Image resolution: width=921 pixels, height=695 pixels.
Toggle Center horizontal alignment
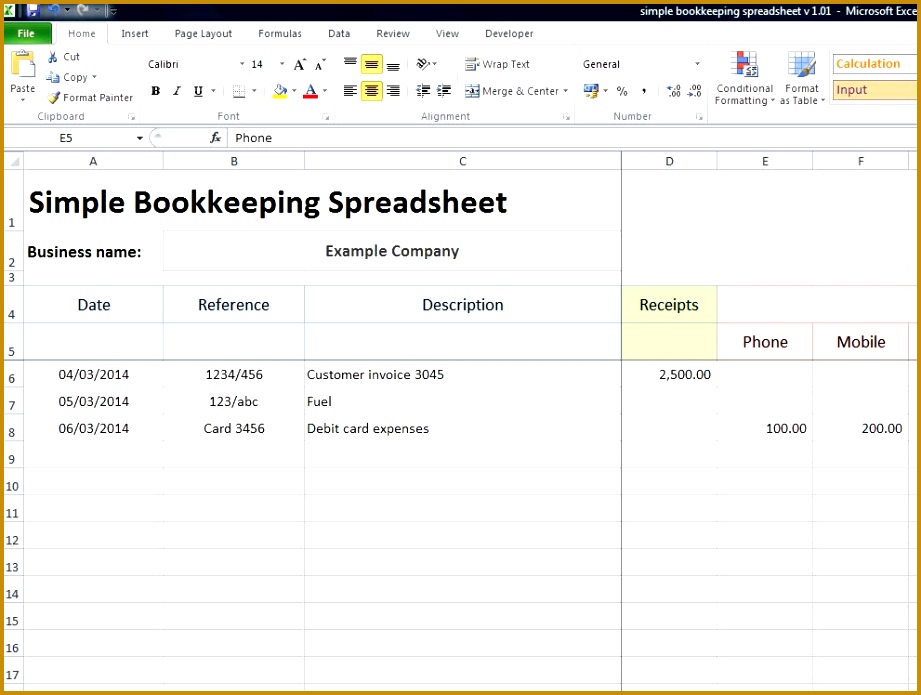click(x=371, y=91)
